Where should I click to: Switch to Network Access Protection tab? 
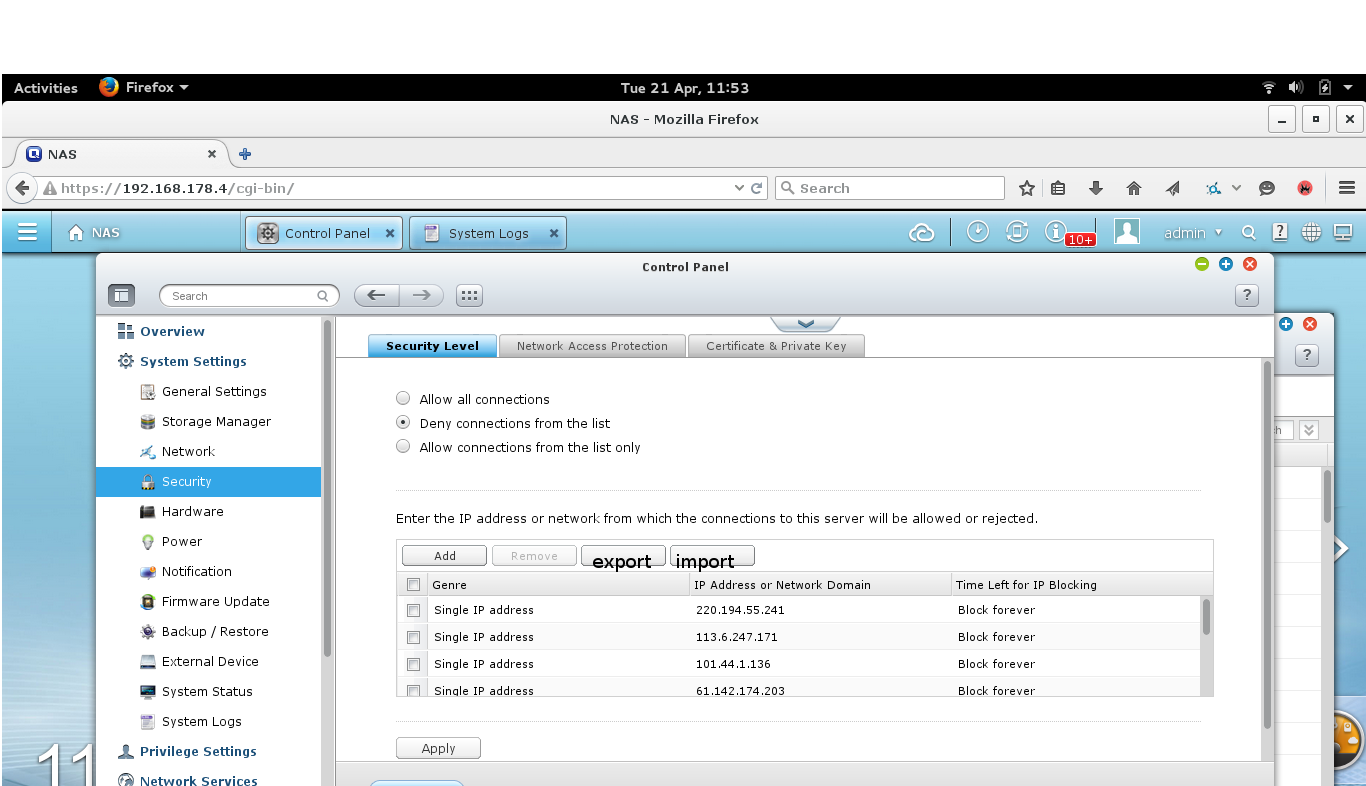592,346
